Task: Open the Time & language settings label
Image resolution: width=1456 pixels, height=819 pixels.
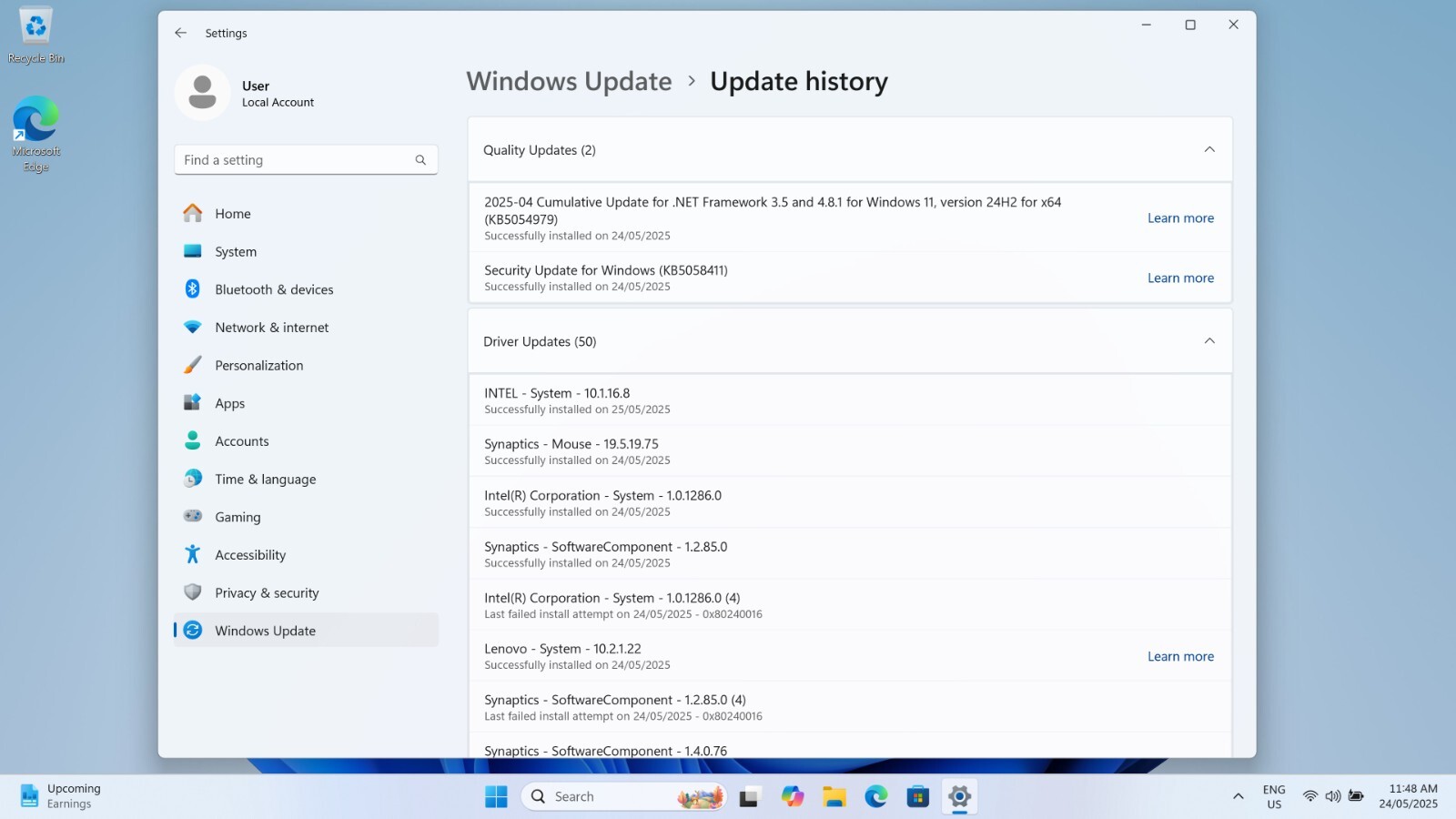Action: (266, 480)
